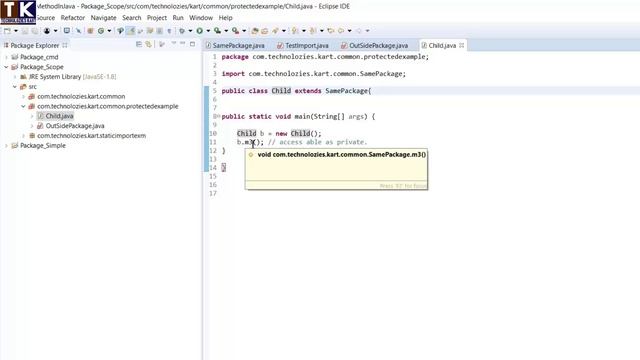
Task: Close the Child.java editor tab
Action: (462, 45)
